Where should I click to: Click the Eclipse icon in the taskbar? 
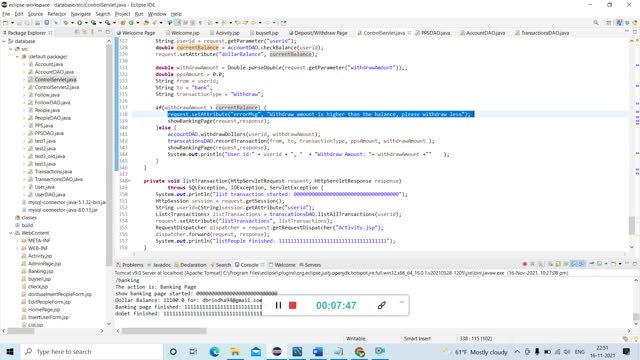point(277,351)
